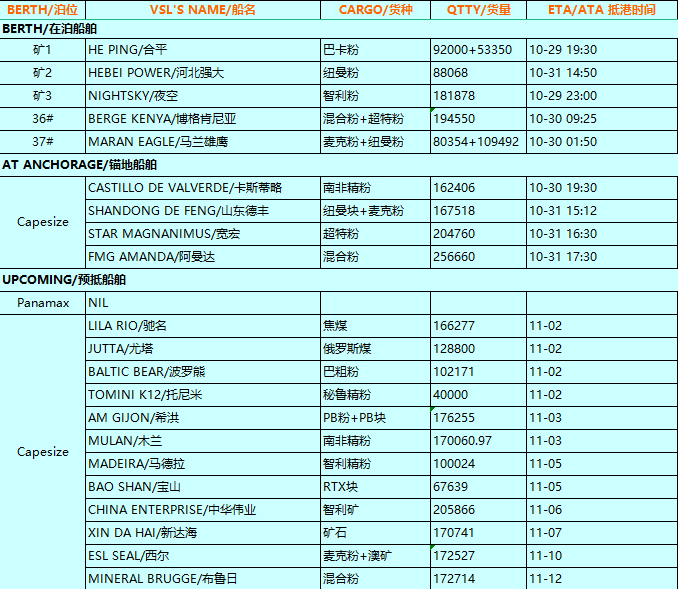678x589 pixels.
Task: Click vessel name MINERAL BRUGGE/布鲁日
Action: pyautogui.click(x=163, y=578)
